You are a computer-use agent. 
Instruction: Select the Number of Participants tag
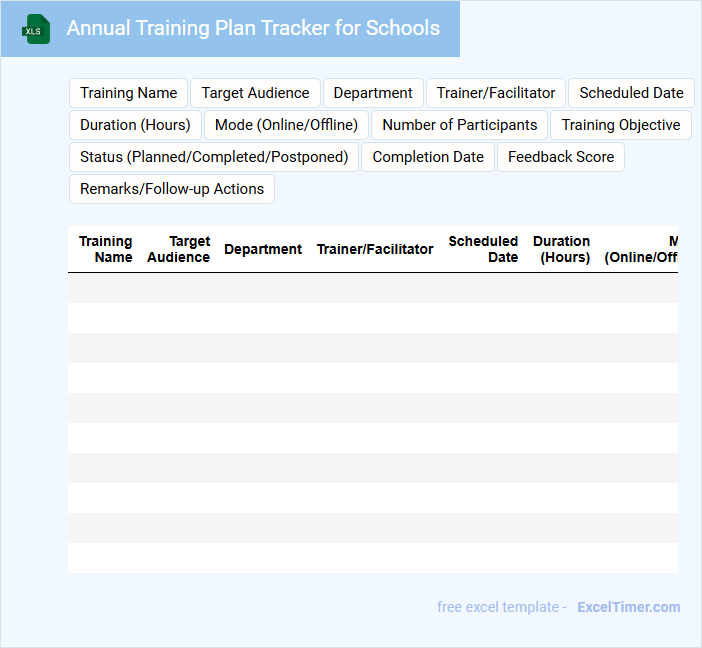459,125
